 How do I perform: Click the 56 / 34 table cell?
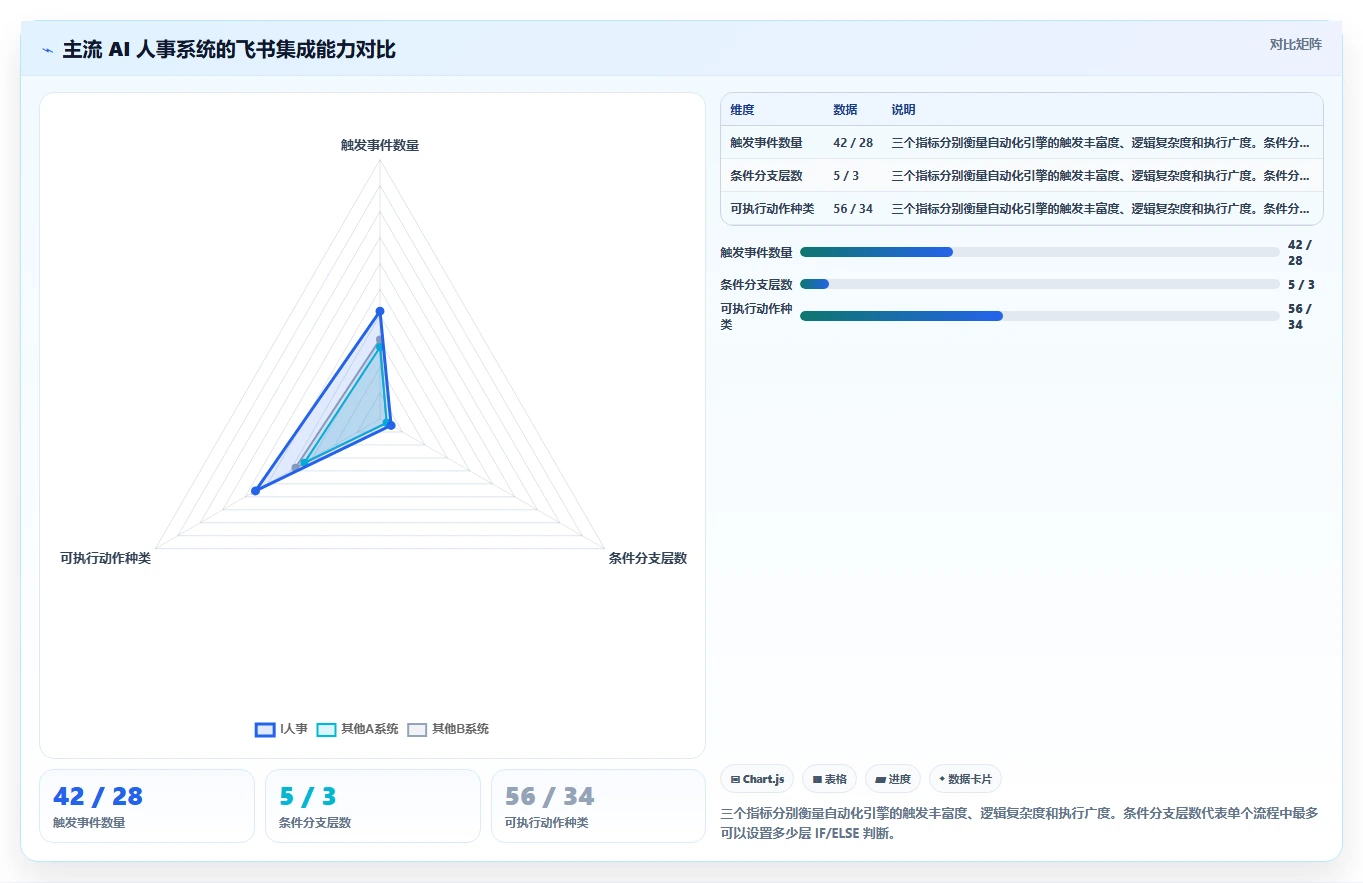click(x=853, y=209)
